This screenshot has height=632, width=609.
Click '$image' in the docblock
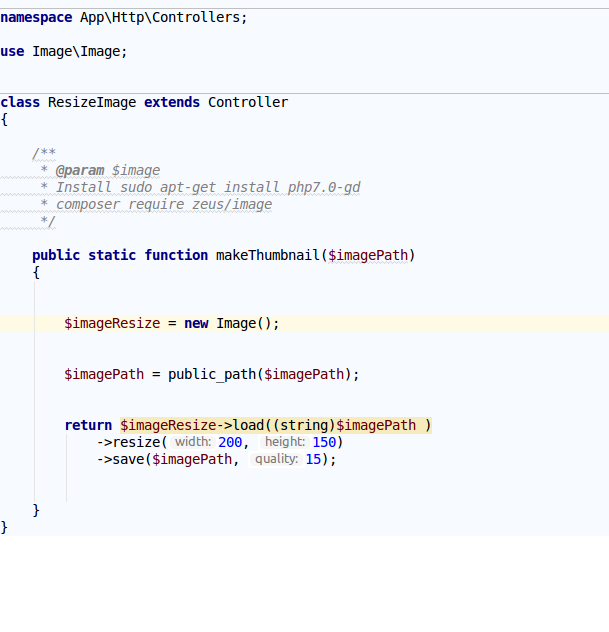coord(136,170)
